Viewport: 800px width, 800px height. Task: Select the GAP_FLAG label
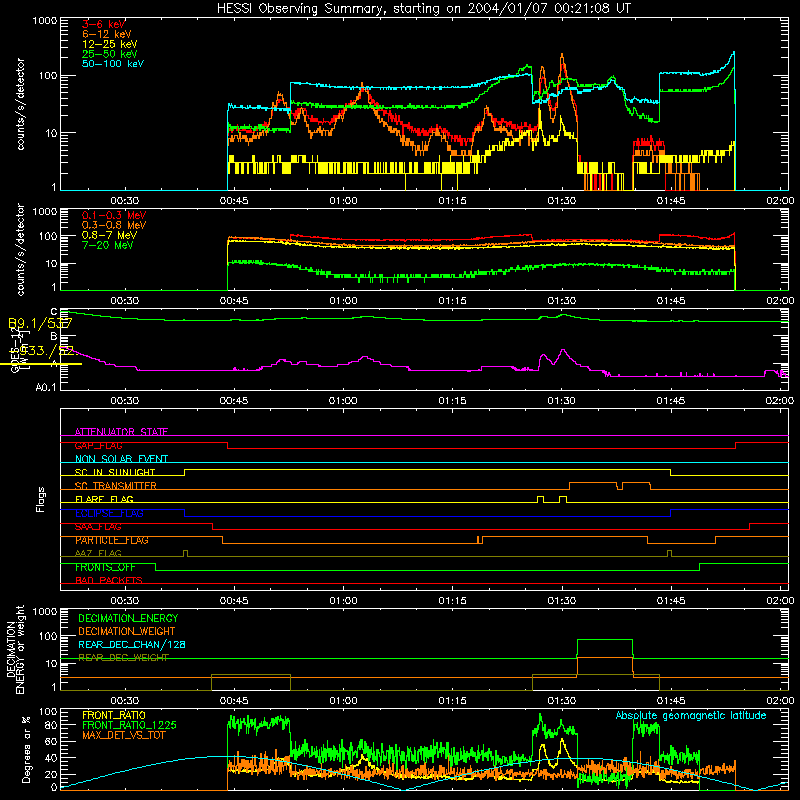pos(98,445)
